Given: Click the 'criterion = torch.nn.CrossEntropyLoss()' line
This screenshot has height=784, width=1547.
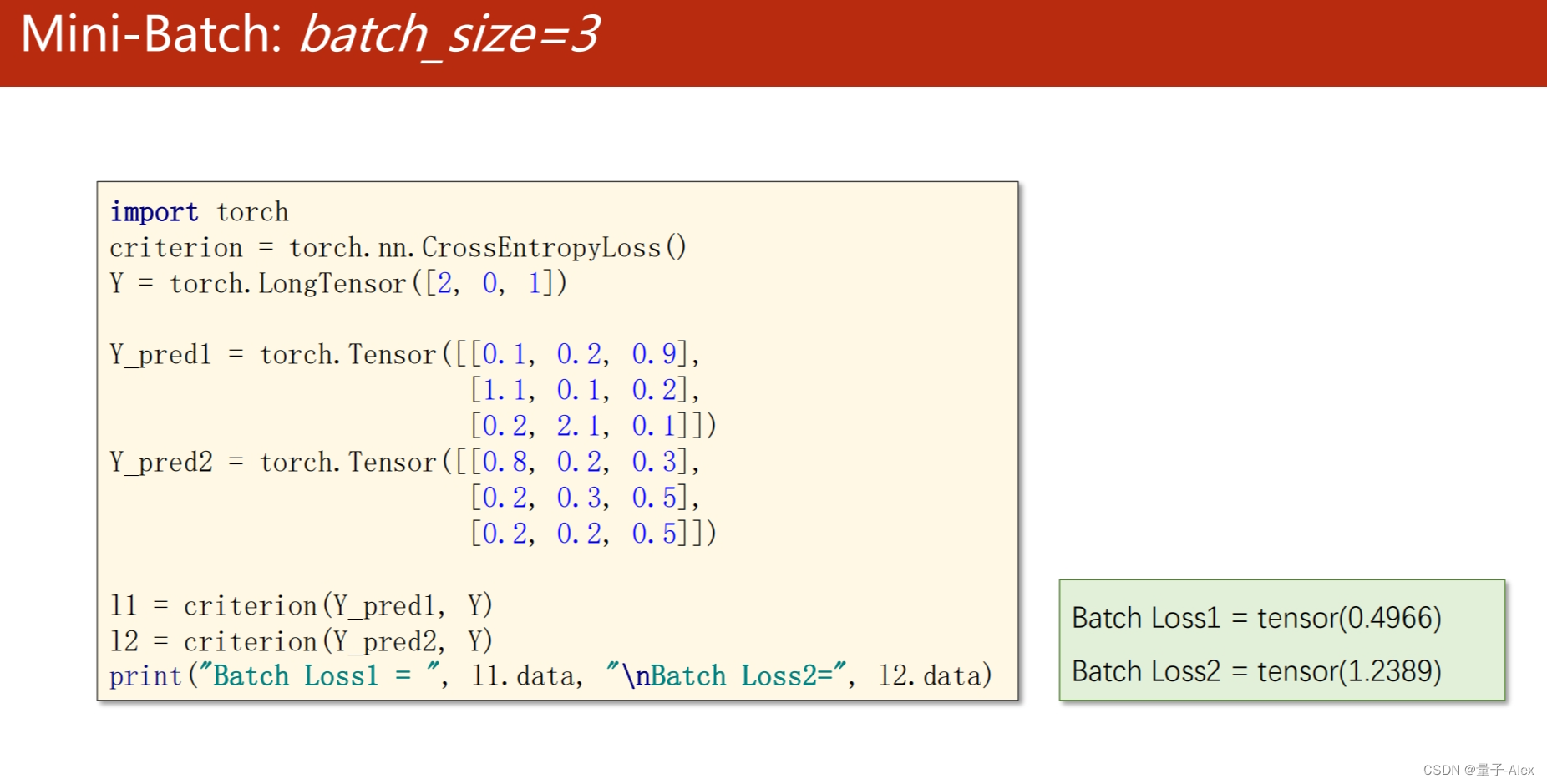Looking at the screenshot, I should (x=398, y=248).
